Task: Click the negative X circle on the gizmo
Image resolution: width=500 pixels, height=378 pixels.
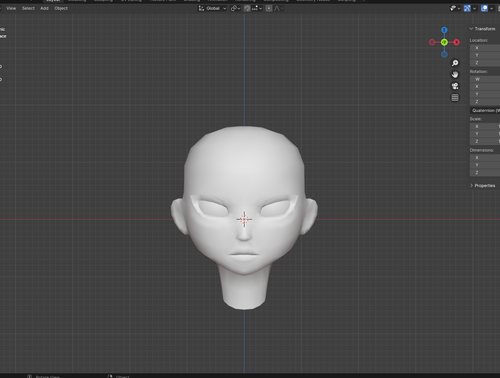Action: pos(432,42)
